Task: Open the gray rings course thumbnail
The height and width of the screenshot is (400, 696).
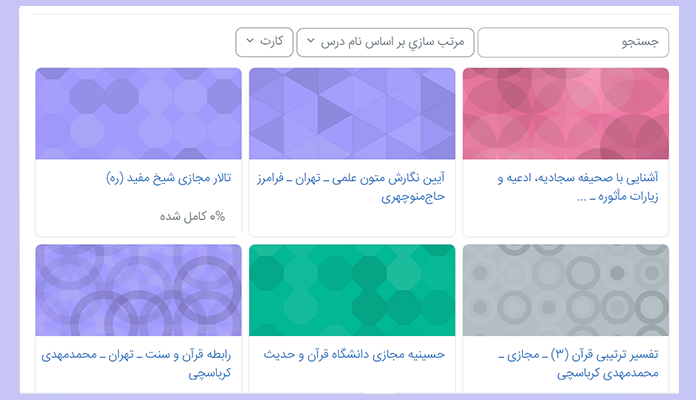Action: [566, 290]
